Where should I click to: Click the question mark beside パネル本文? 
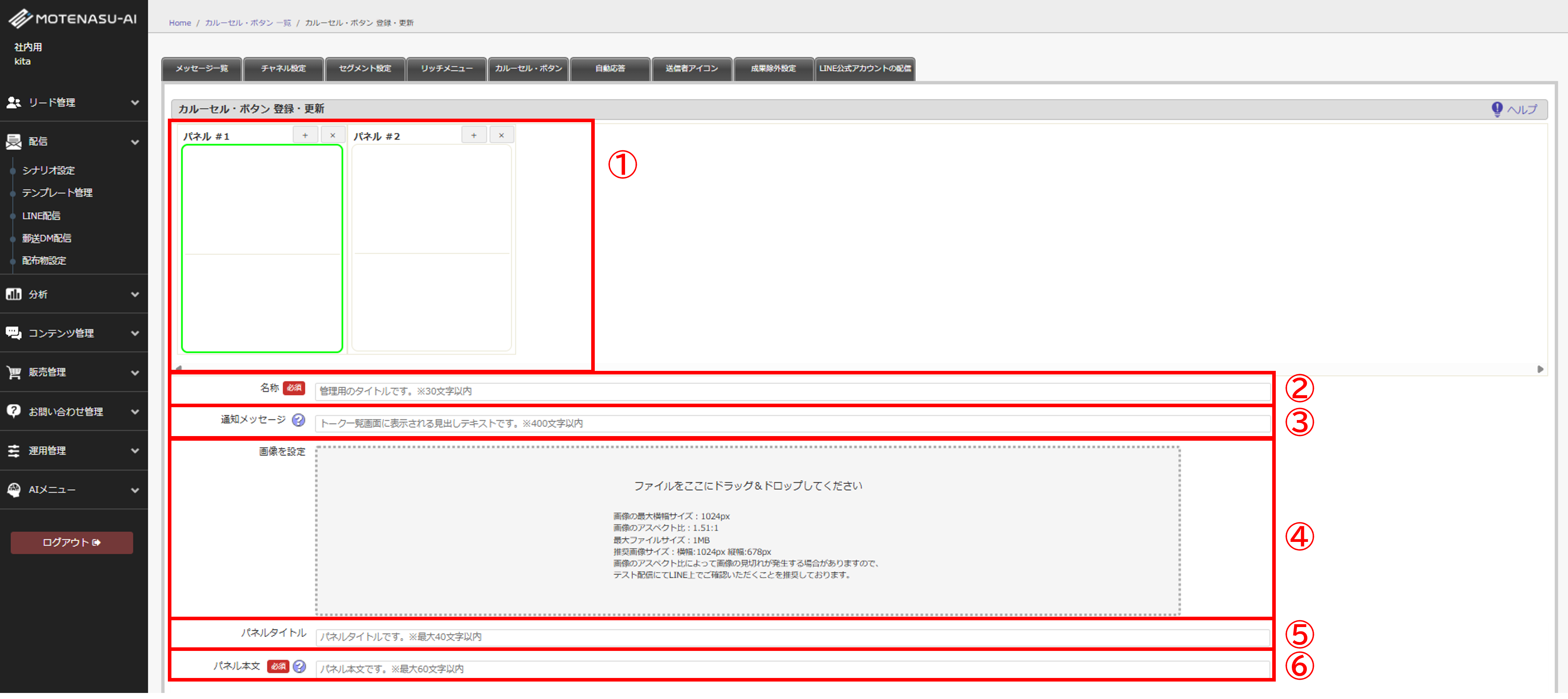click(x=299, y=666)
